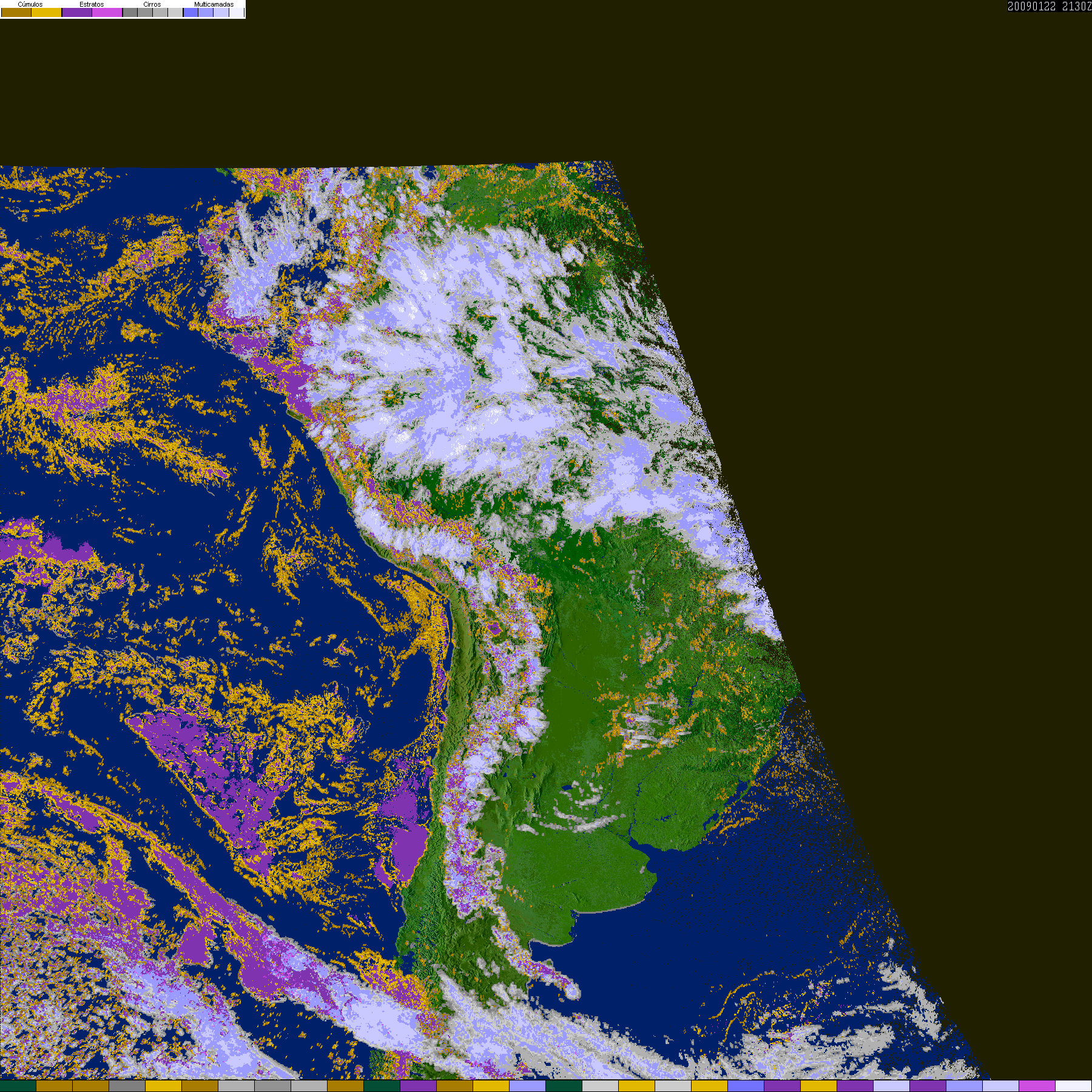Click the 'Multicamadas' legend label
Screen dimensions: 1092x1092
(x=214, y=4)
